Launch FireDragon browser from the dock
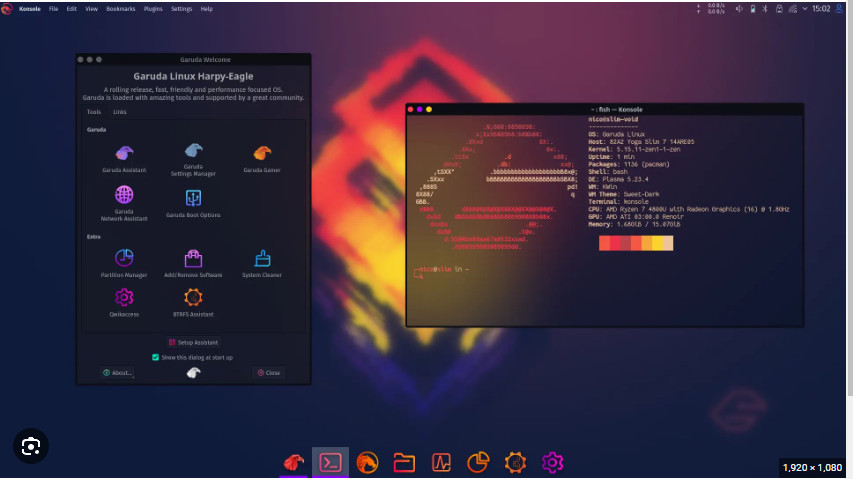Screen dimensions: 853x479 coord(367,463)
